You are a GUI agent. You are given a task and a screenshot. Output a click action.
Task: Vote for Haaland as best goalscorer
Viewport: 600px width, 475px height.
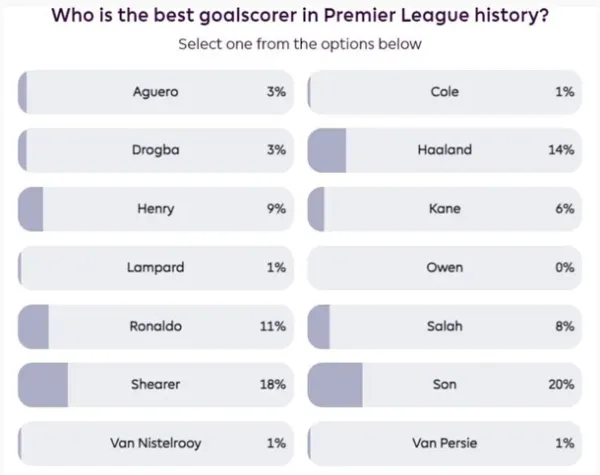tap(444, 150)
